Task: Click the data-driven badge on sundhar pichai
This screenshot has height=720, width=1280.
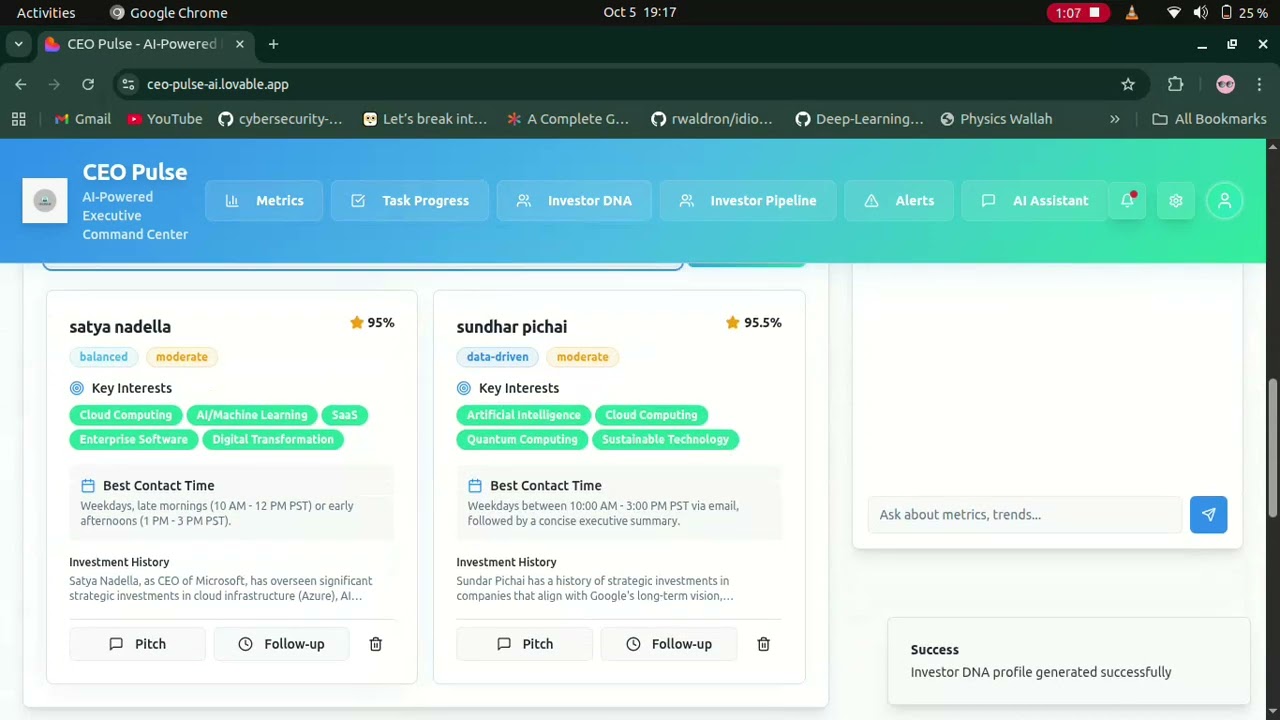Action: coord(497,357)
